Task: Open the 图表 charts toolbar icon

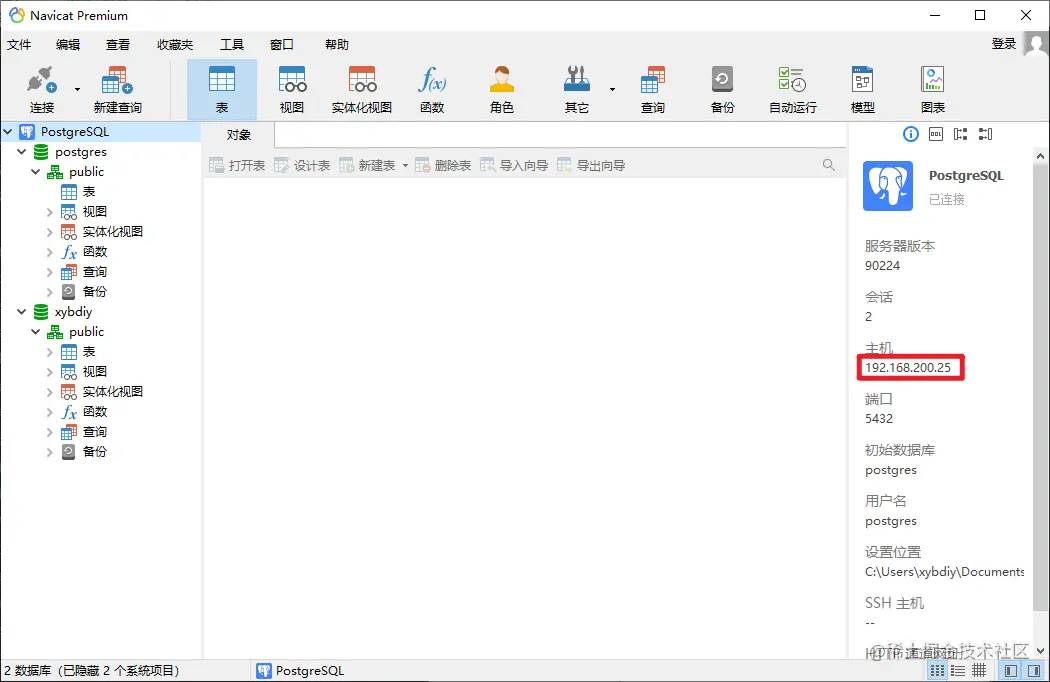Action: 933,89
